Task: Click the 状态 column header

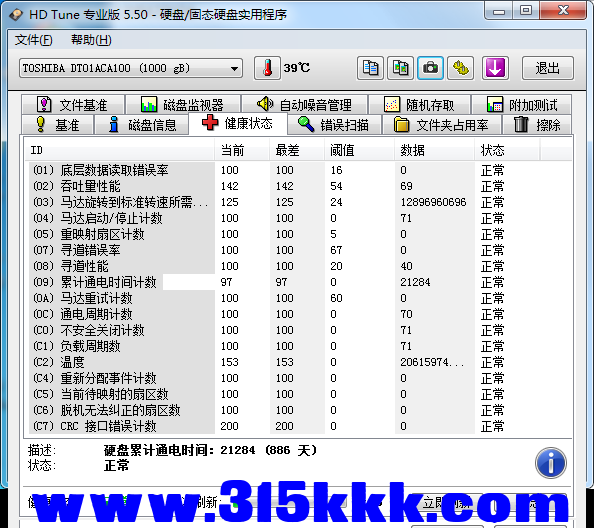Action: pos(507,150)
